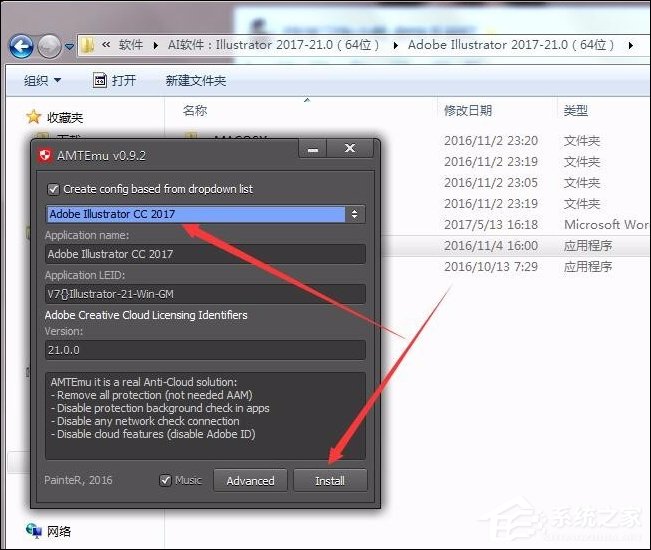Image resolution: width=651 pixels, height=550 pixels.
Task: Toggle Create config based from dropdown list
Action: point(53,189)
